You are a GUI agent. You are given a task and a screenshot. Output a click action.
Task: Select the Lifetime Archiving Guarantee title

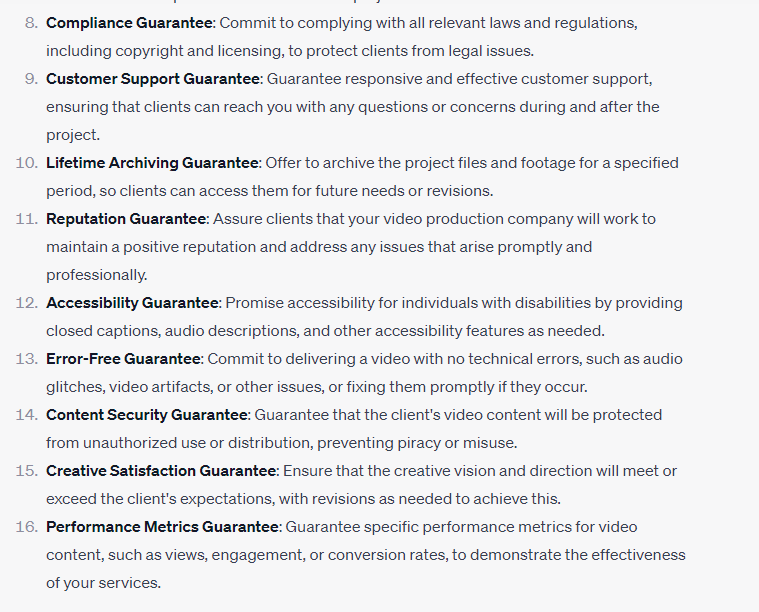152,162
